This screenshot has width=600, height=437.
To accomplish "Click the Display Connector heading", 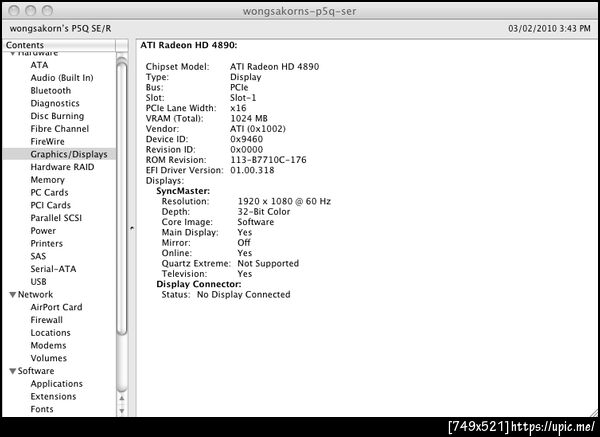I will (199, 284).
